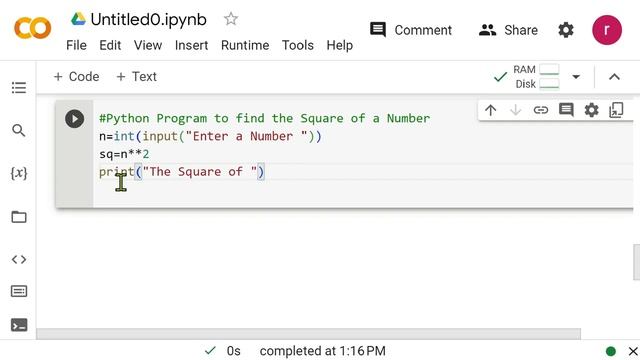Click the Google Drive icon beside the notebook title
640x360 pixels.
(x=78, y=19)
